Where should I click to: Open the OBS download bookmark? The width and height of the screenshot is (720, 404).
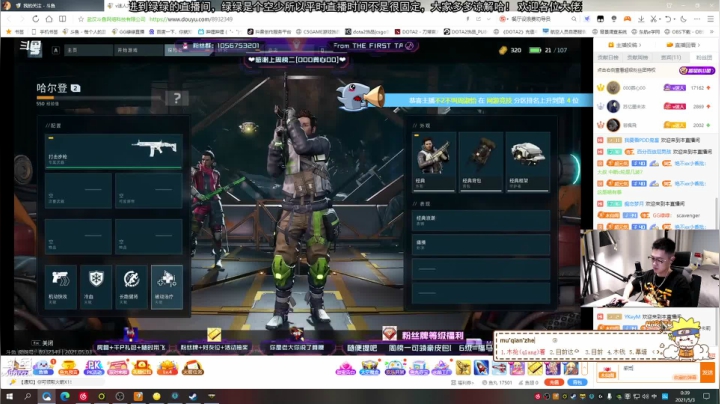[686, 32]
